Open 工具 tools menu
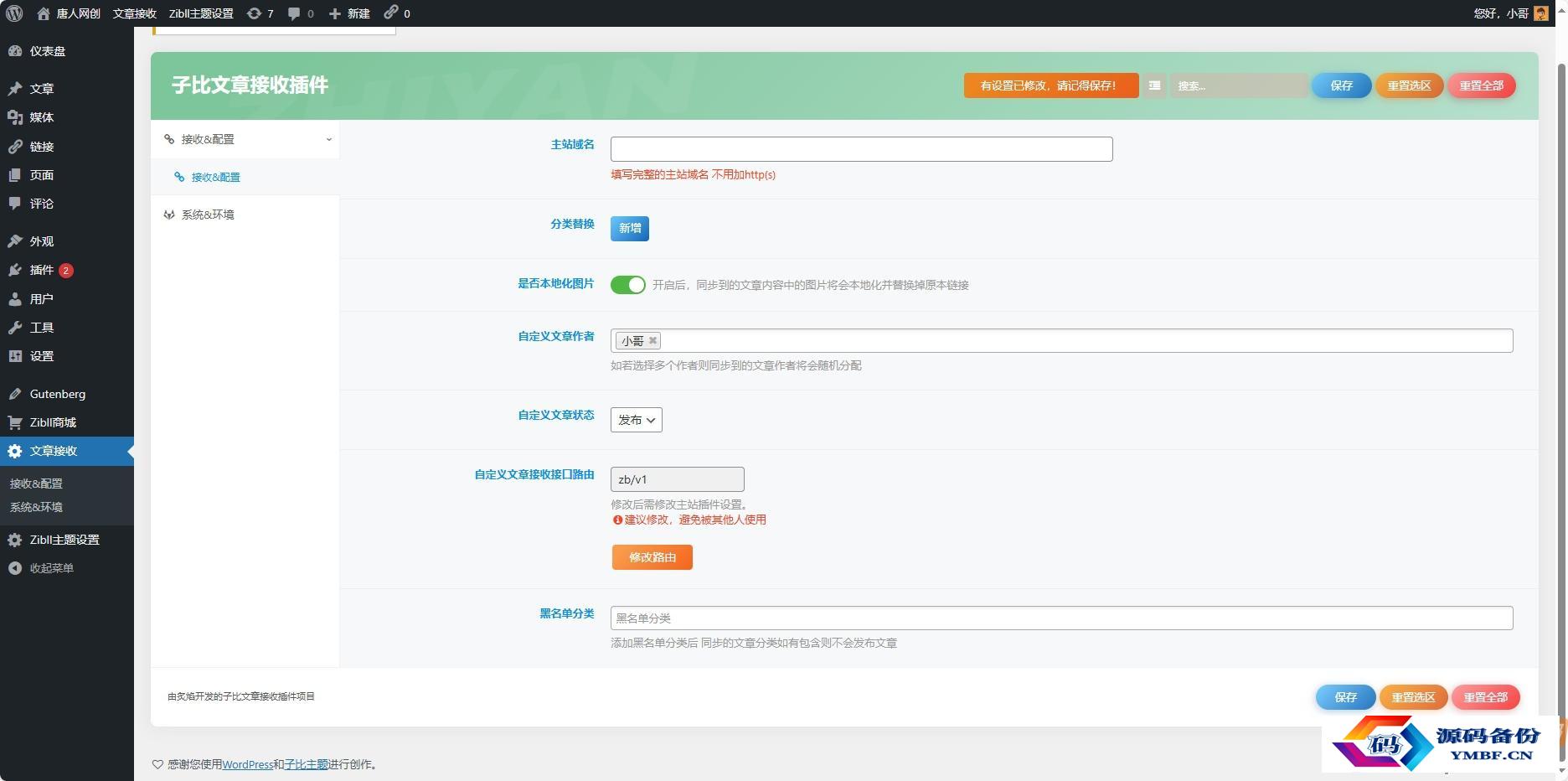1568x781 pixels. tap(67, 328)
